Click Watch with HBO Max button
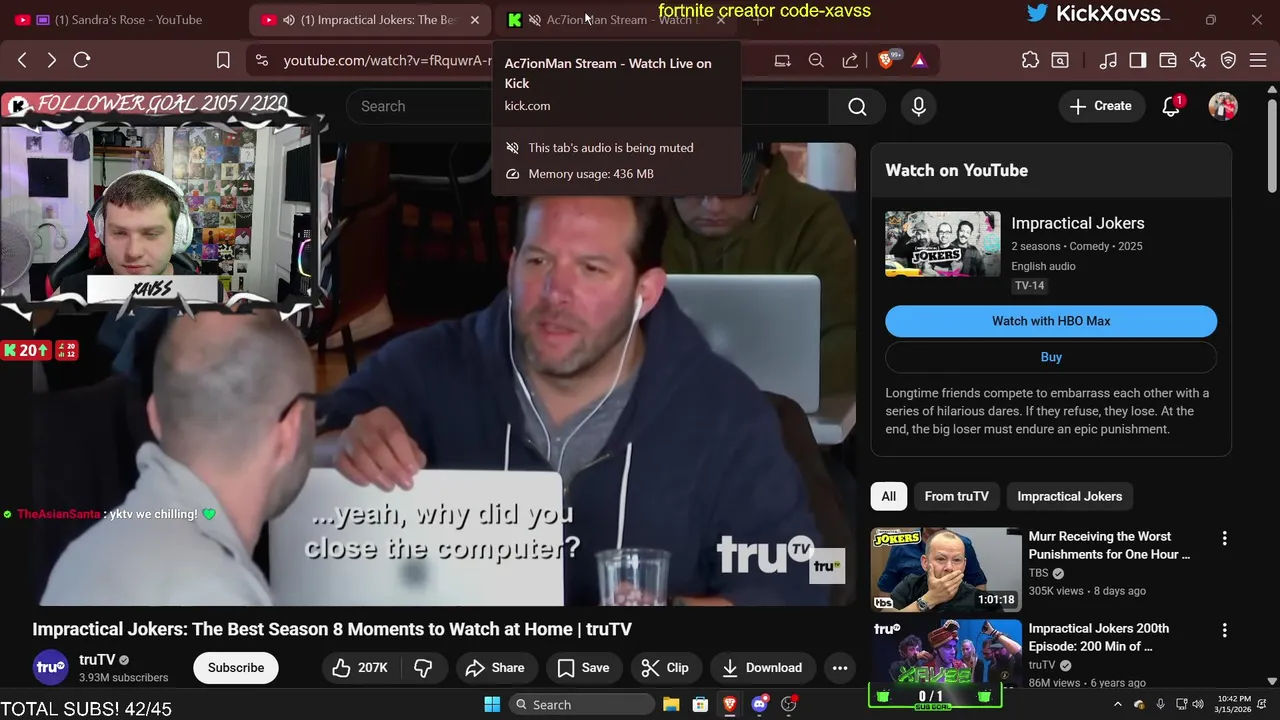 pyautogui.click(x=1051, y=321)
